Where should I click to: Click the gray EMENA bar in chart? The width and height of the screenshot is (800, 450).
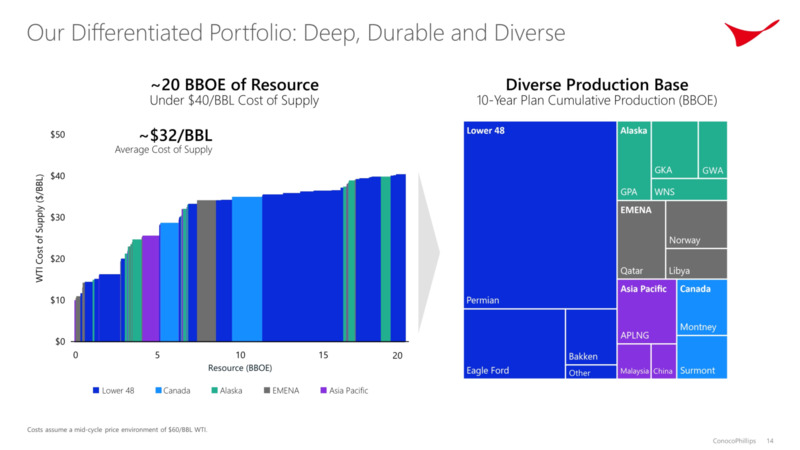[206, 270]
